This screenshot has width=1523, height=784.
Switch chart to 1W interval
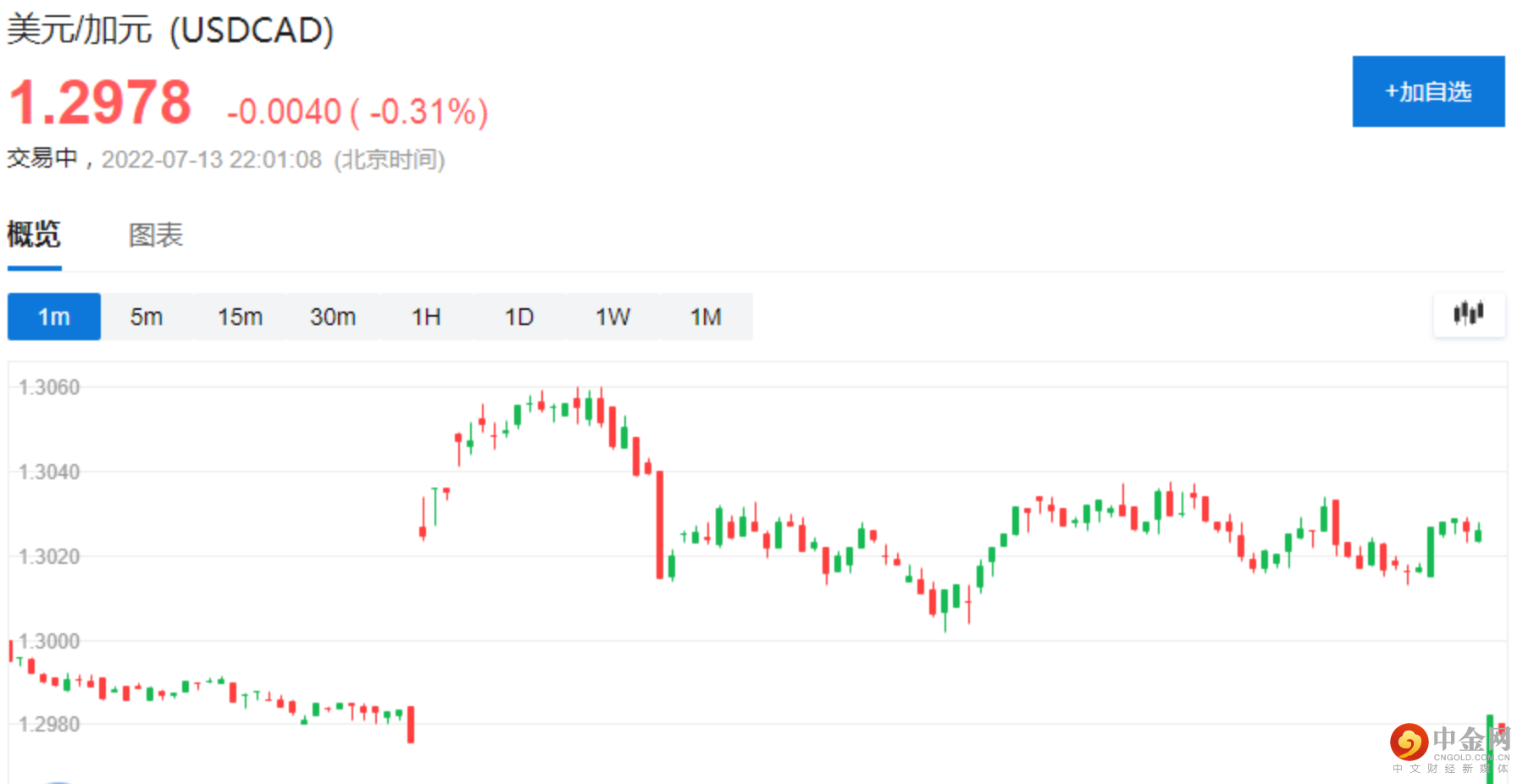point(612,317)
